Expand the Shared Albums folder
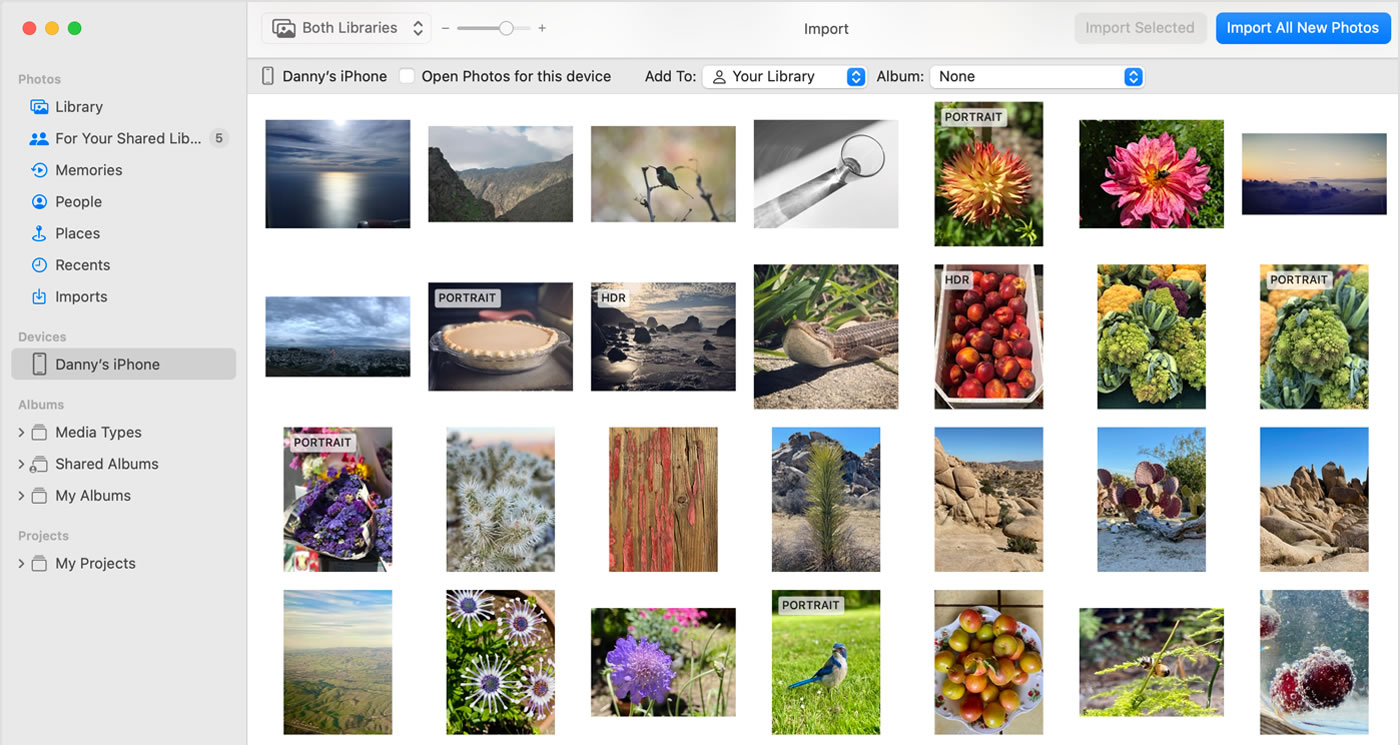The image size is (1400, 745). [22, 464]
